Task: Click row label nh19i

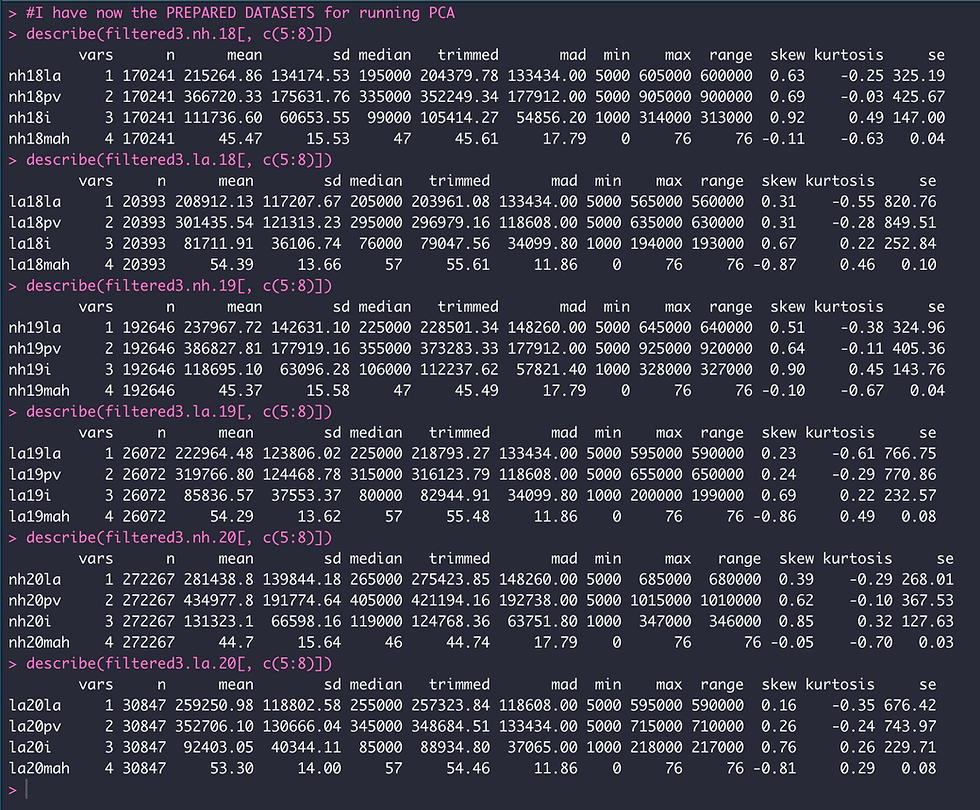Action: tap(31, 370)
